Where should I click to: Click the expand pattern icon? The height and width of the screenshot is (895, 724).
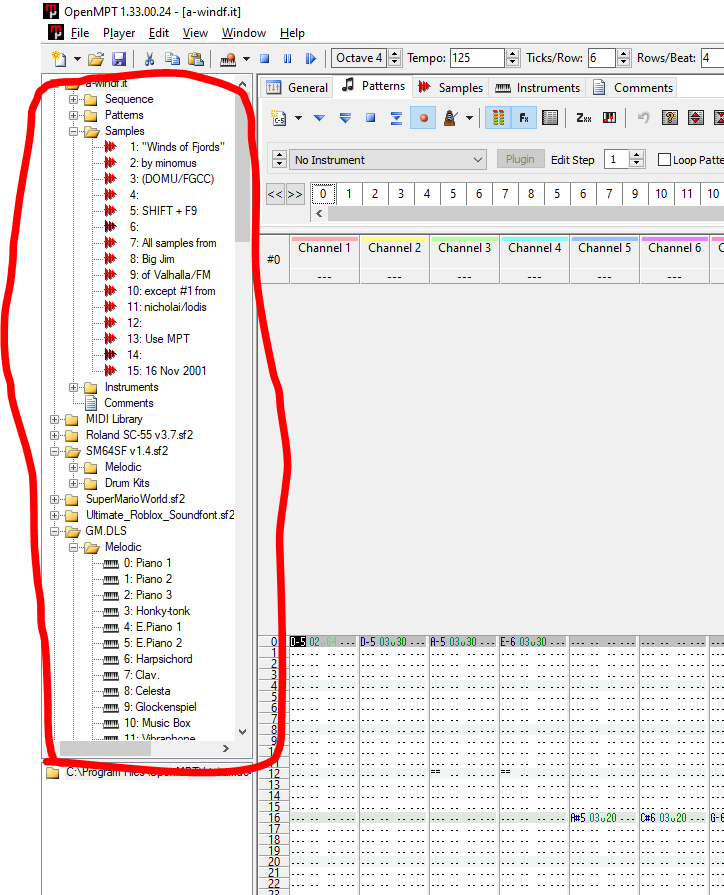pyautogui.click(x=695, y=118)
